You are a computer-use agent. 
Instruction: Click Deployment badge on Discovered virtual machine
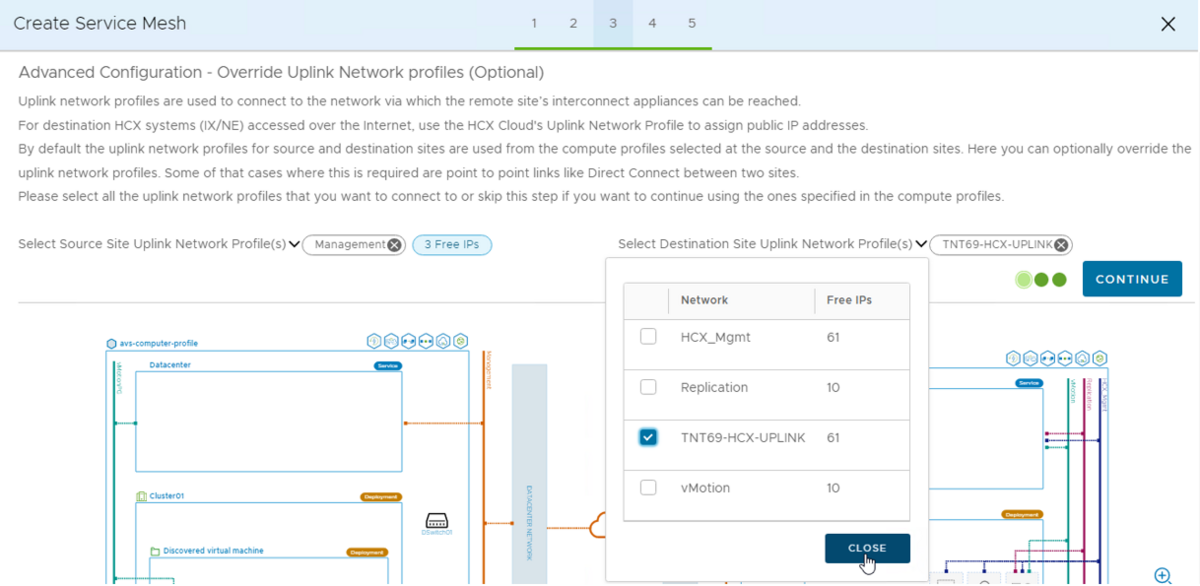click(367, 552)
